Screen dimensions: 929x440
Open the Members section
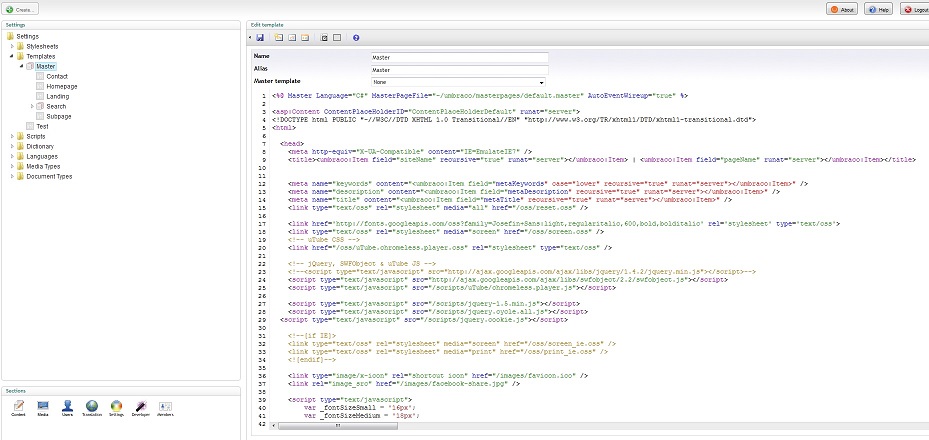click(165, 406)
